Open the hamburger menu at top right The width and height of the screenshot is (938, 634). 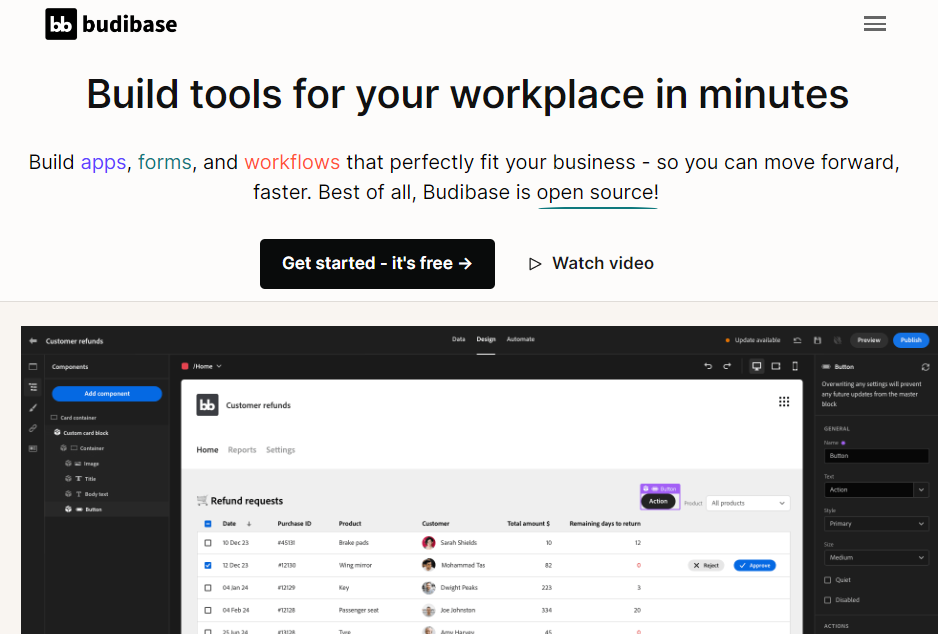875,24
